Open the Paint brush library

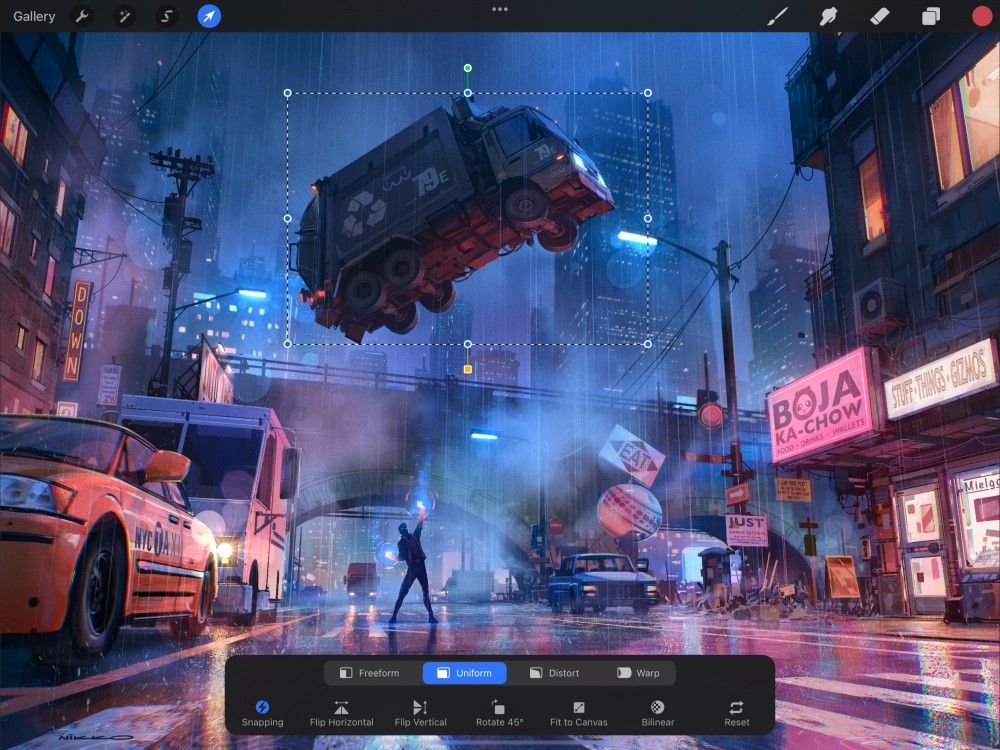[x=778, y=16]
